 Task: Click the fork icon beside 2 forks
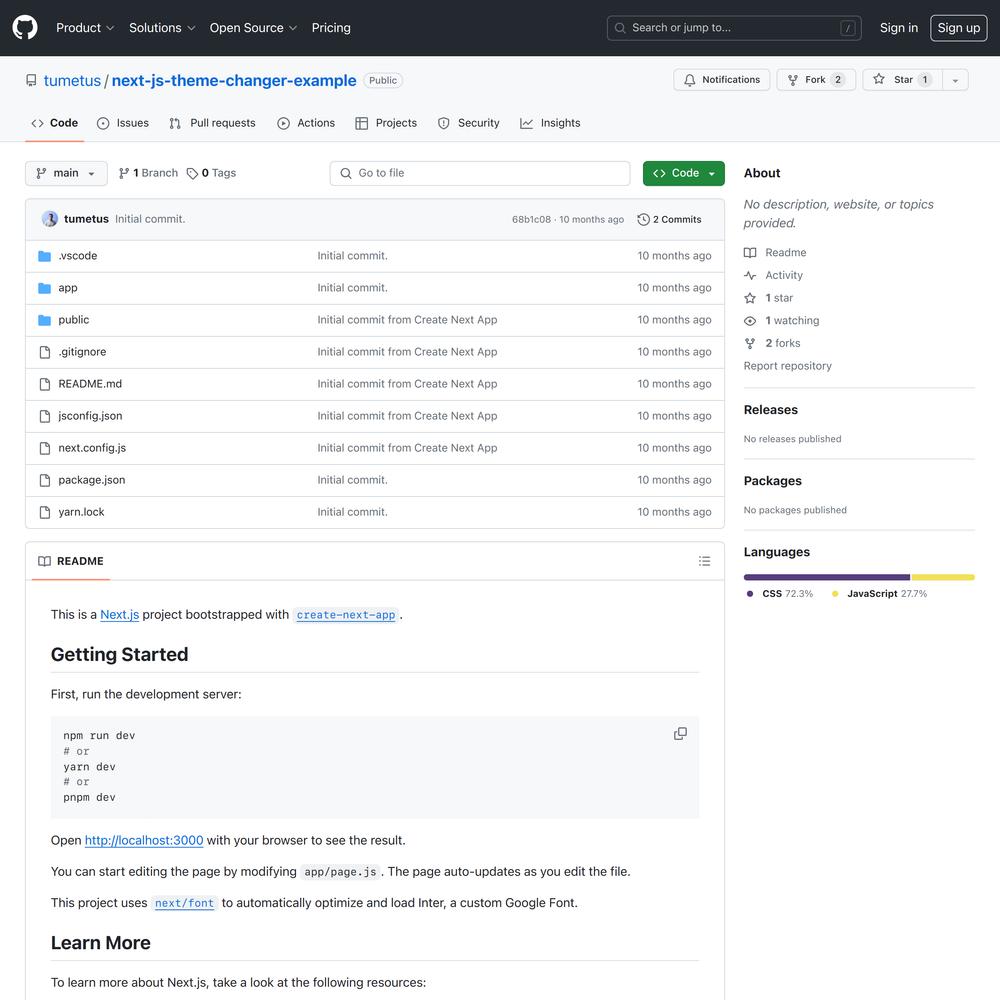(x=750, y=343)
